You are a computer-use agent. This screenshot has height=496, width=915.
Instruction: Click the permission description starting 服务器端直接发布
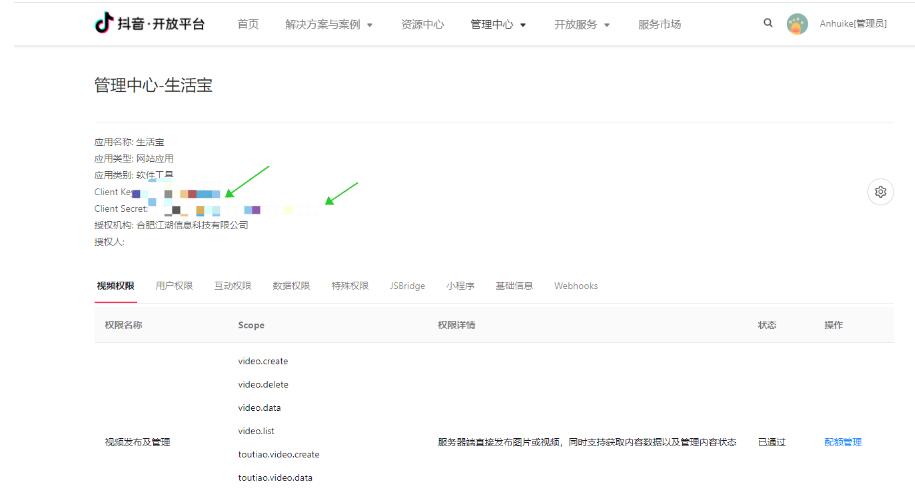point(587,442)
